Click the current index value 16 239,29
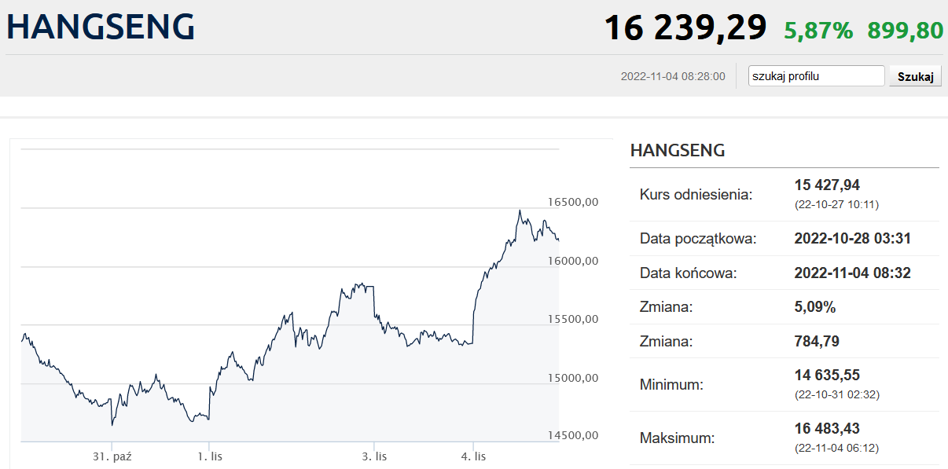 tap(685, 28)
